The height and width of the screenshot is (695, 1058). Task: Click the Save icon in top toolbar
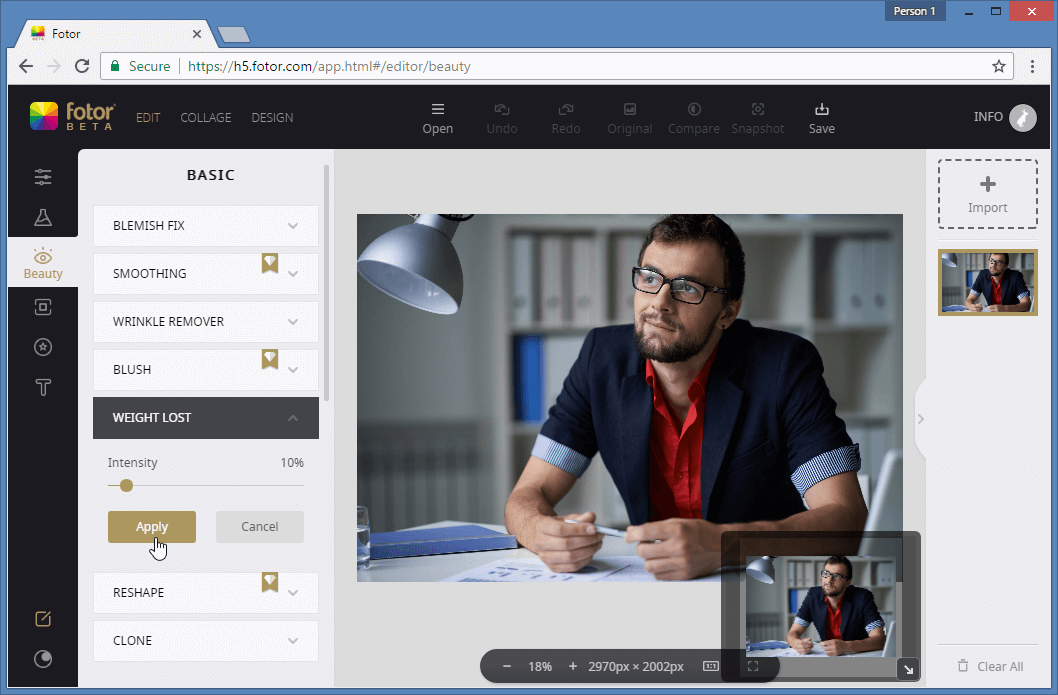click(x=821, y=117)
